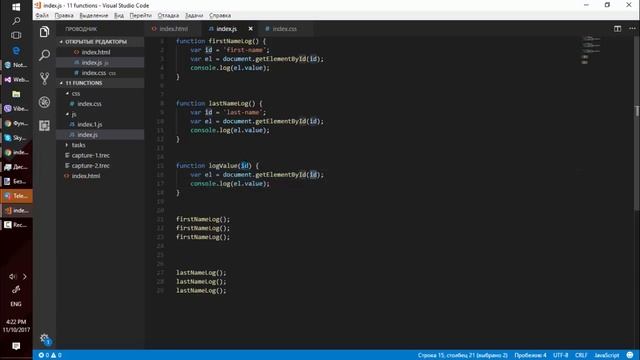Open the View menu (Вид)
This screenshot has height=360, width=640.
click(x=119, y=16)
